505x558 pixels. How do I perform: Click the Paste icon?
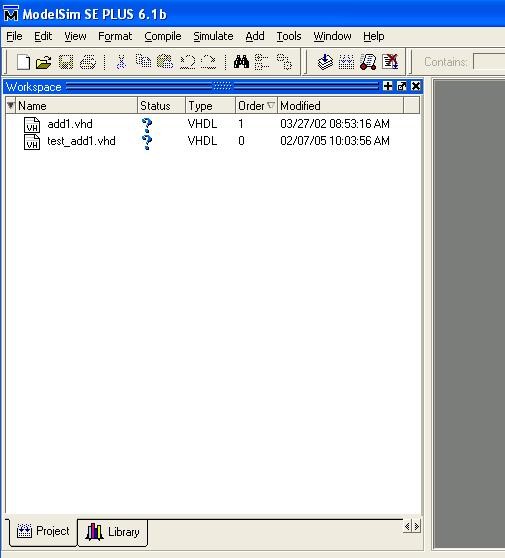point(165,62)
